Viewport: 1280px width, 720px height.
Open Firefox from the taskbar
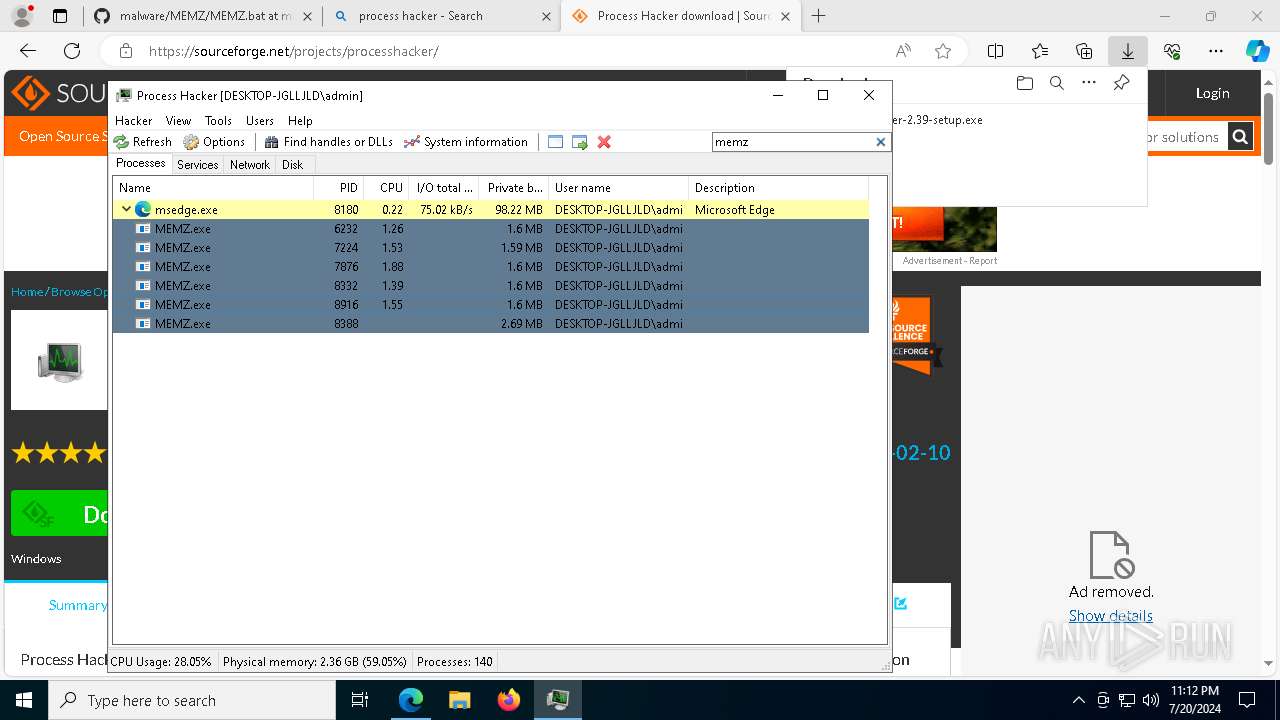click(509, 700)
